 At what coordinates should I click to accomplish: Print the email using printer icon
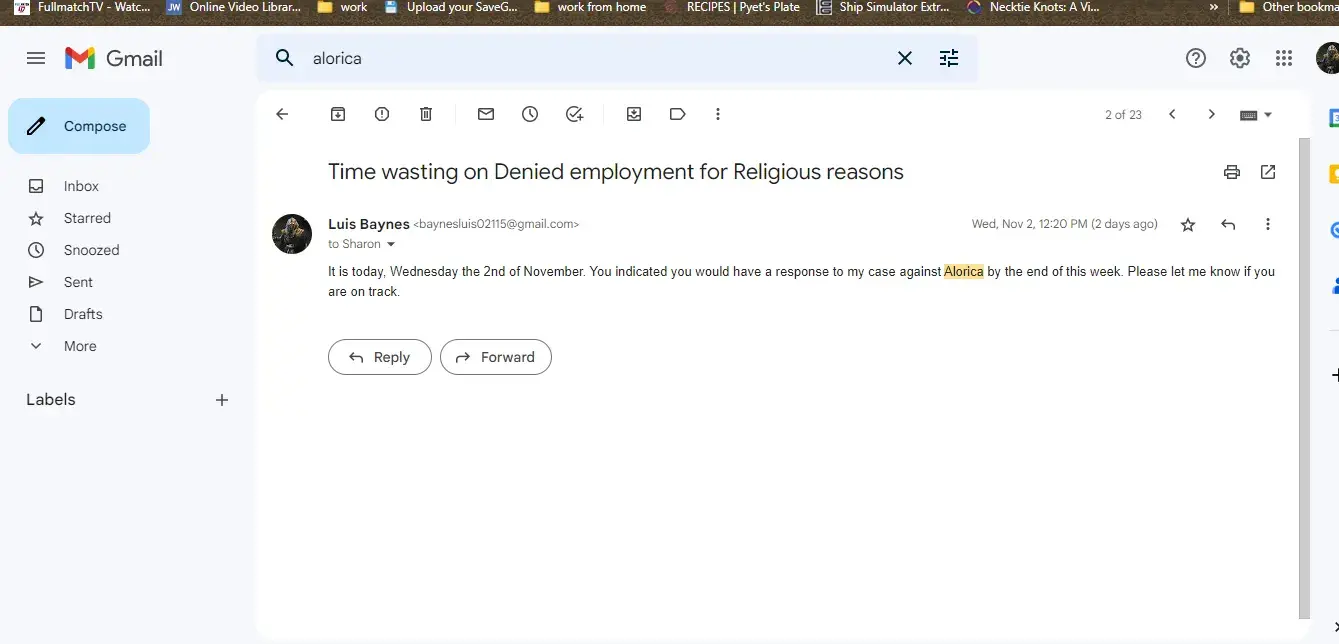(x=1232, y=172)
